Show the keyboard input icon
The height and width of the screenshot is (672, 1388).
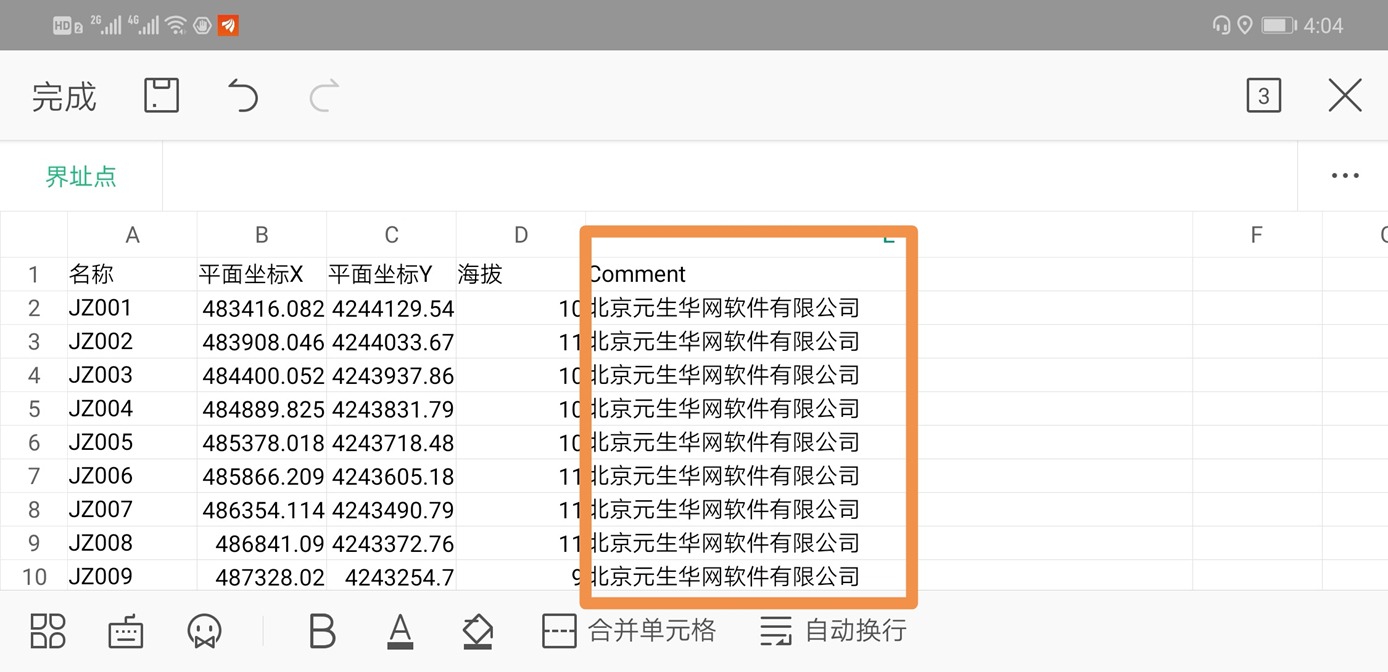(x=126, y=631)
